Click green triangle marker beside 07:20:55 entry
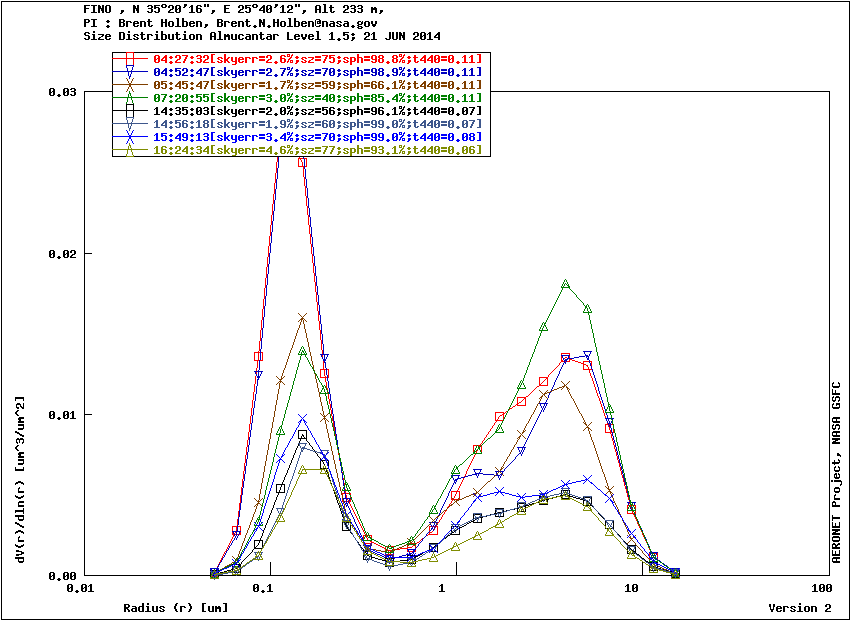Screen dimensions: 850x620 (x=129, y=98)
